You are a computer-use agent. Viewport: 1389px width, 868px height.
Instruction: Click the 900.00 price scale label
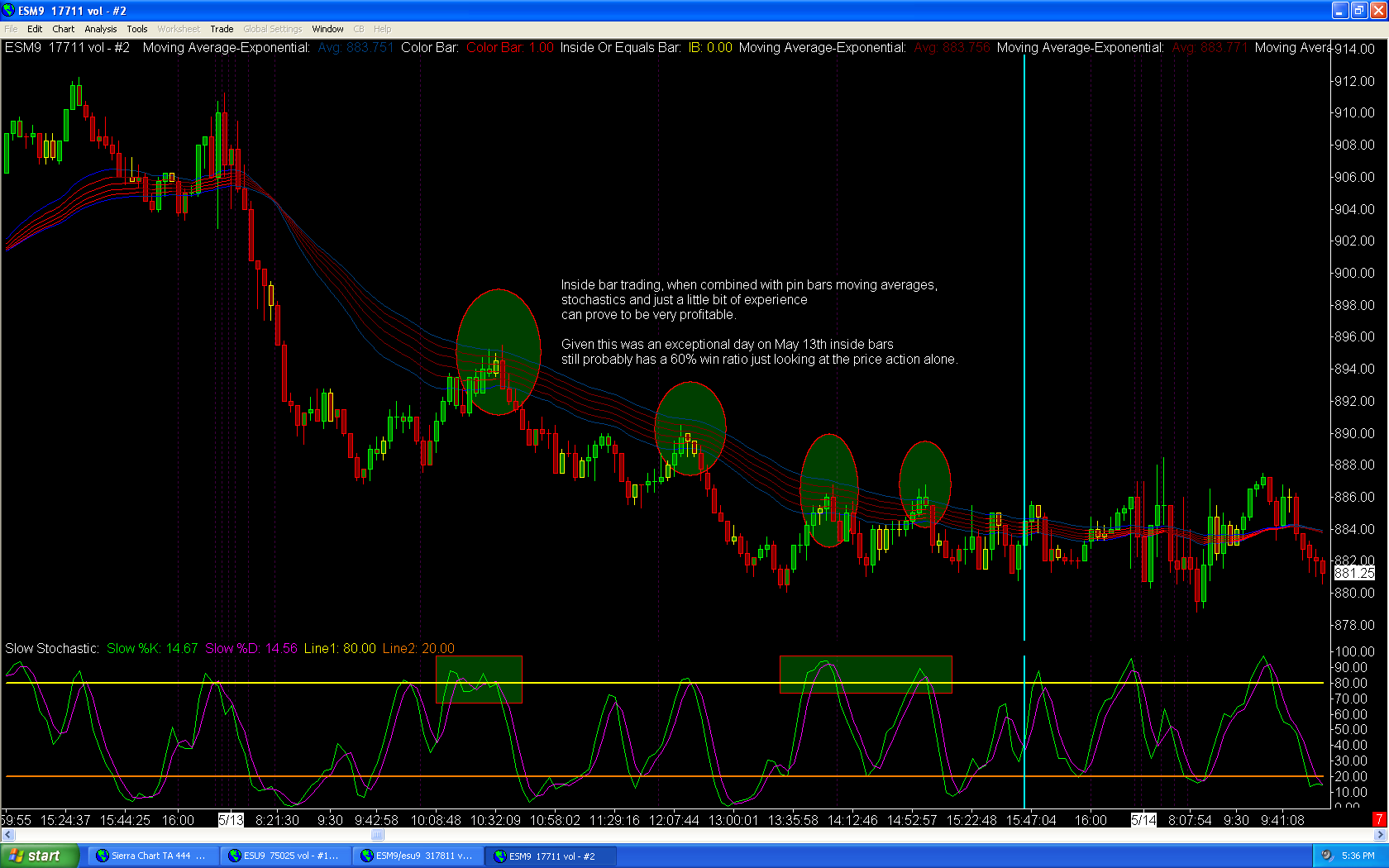1354,273
